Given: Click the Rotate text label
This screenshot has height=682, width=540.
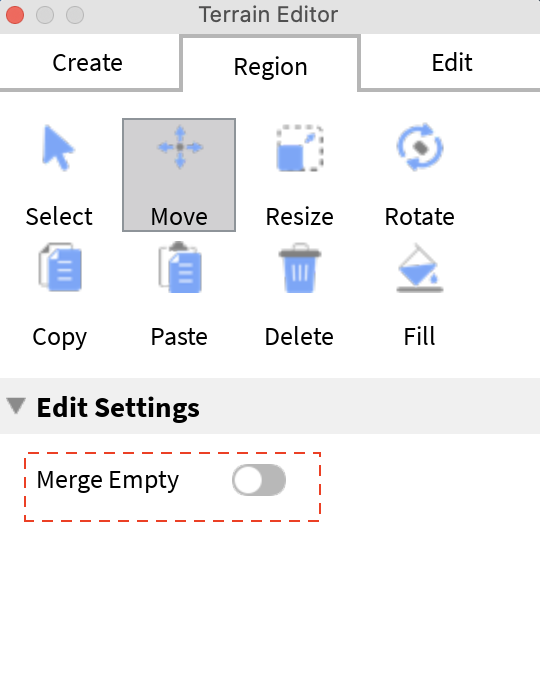Looking at the screenshot, I should tap(420, 217).
